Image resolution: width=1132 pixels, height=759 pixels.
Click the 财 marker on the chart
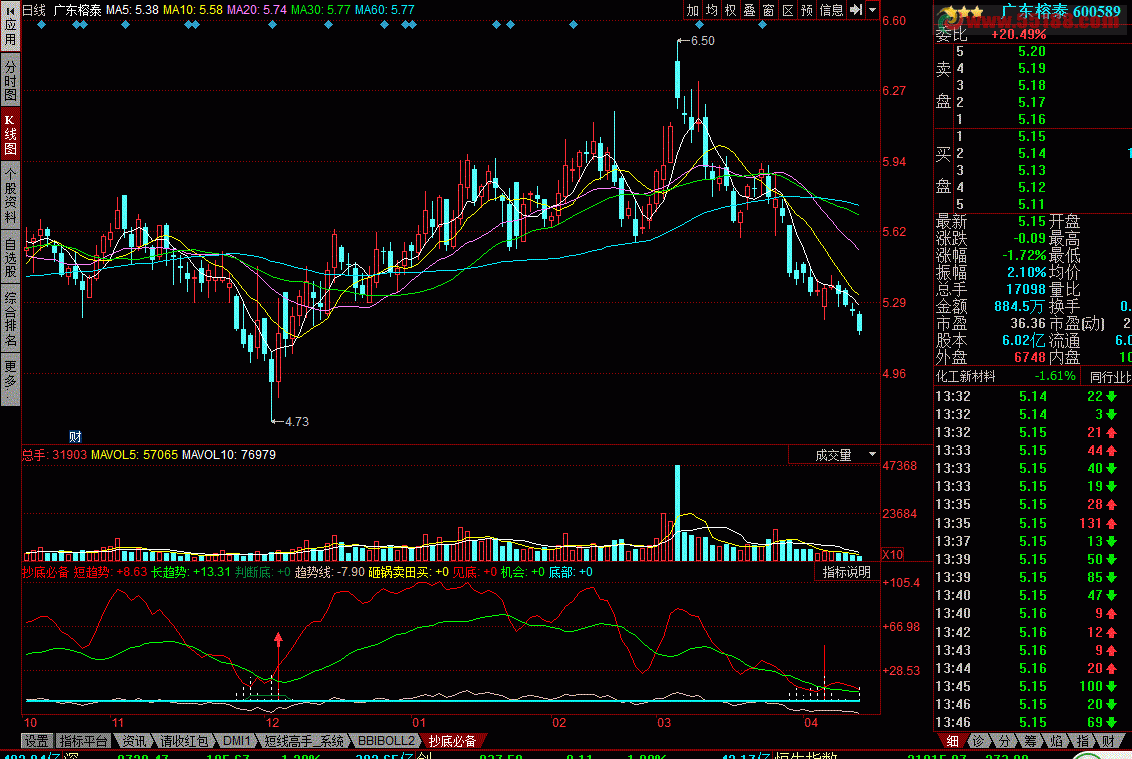(75, 436)
